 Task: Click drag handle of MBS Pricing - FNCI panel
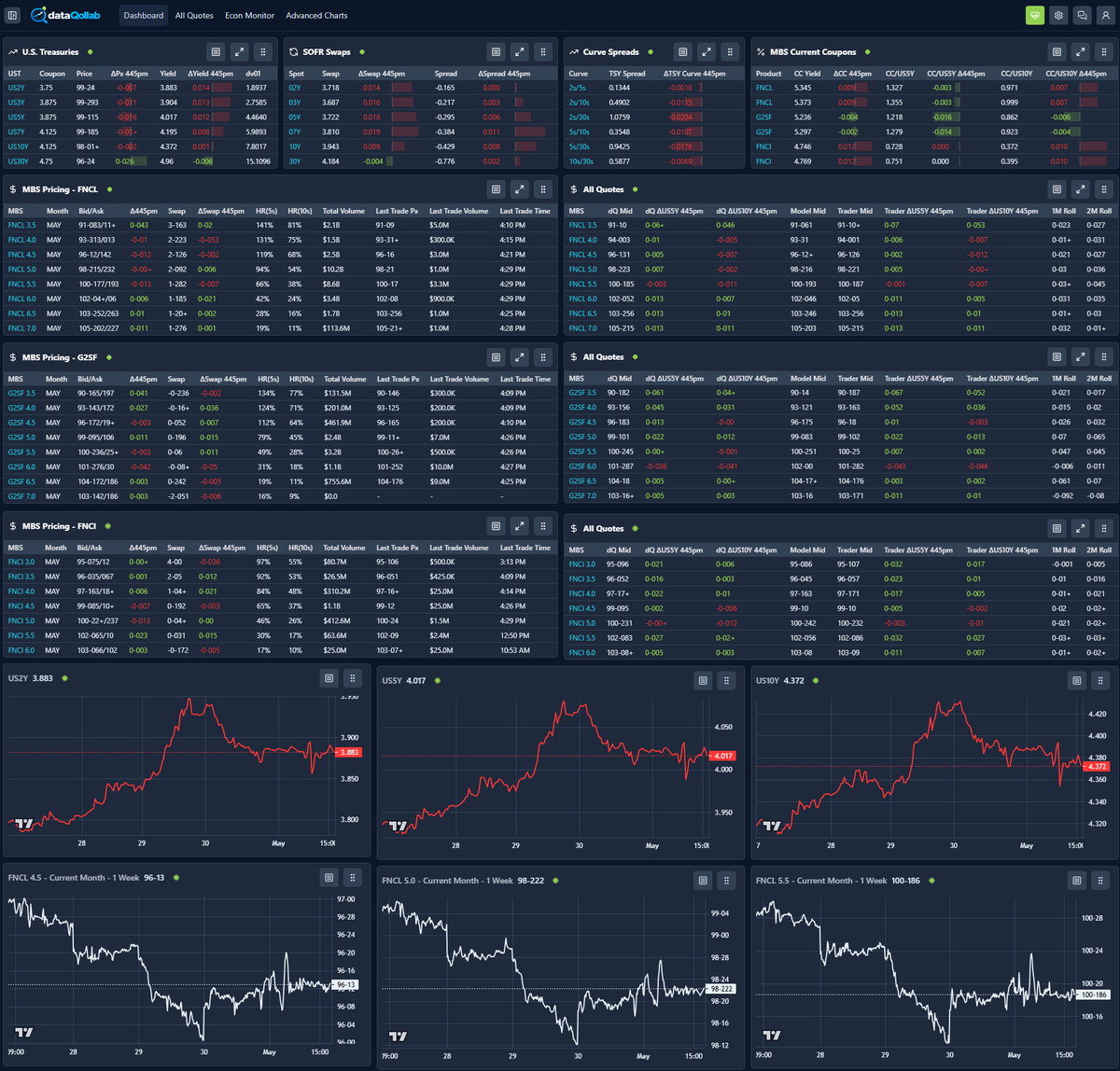[543, 526]
